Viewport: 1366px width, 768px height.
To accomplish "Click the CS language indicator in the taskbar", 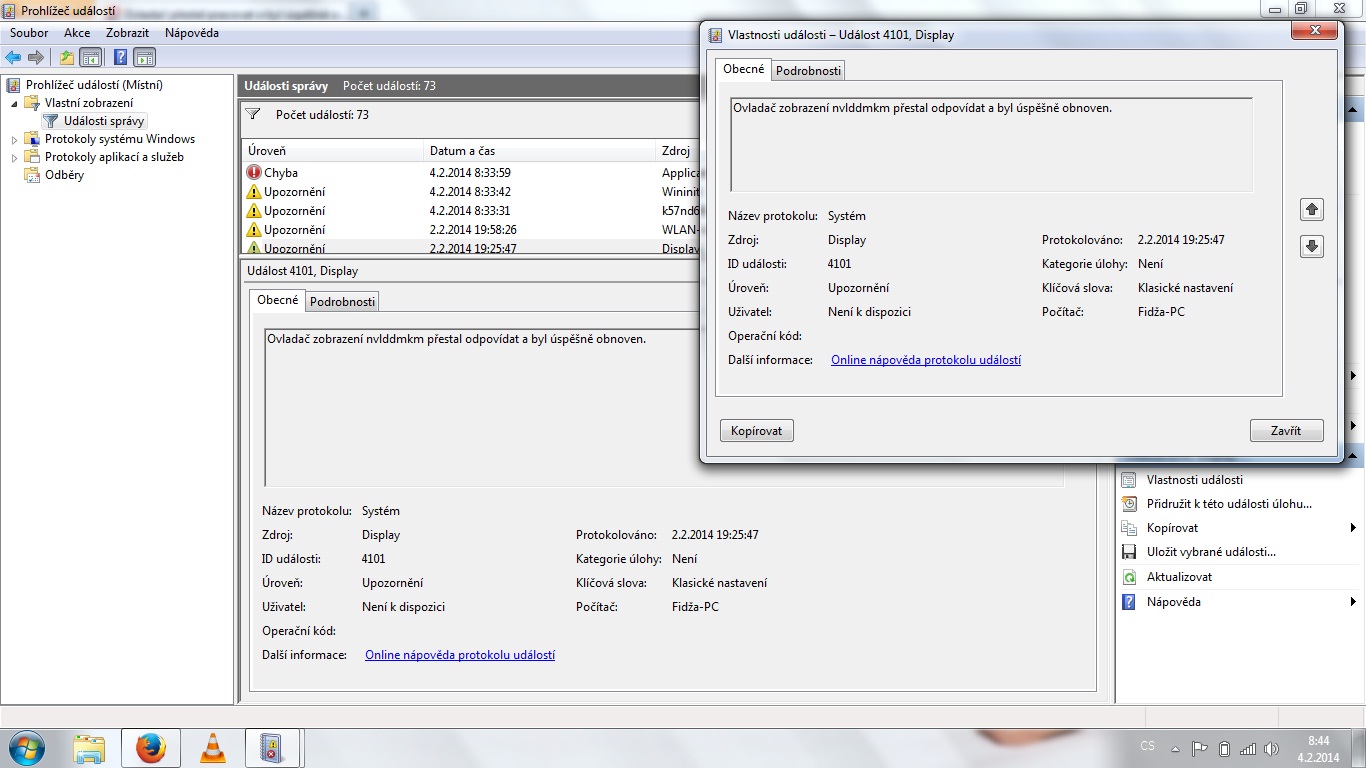I will coord(1147,747).
